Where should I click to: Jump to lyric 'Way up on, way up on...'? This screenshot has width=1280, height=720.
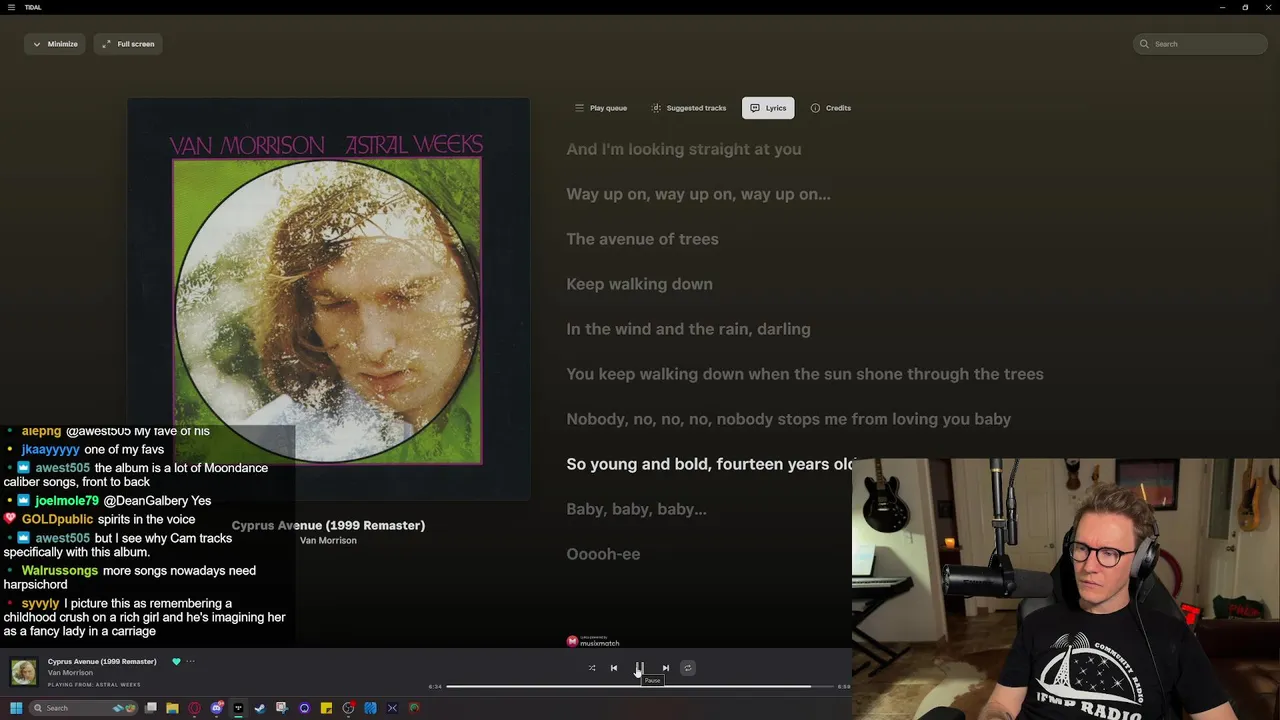[698, 194]
